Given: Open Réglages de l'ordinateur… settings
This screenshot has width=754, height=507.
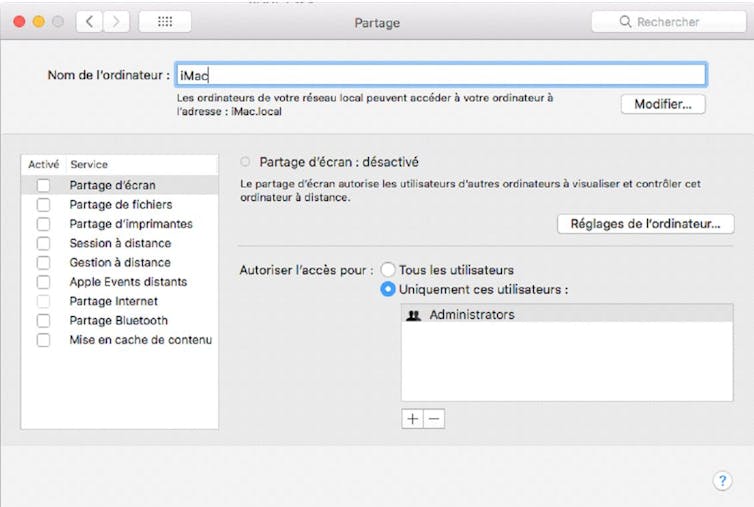Looking at the screenshot, I should click(x=645, y=224).
